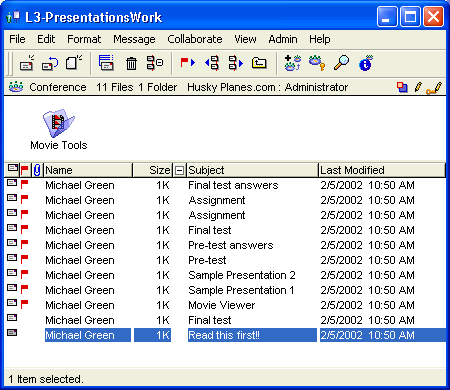450x390 pixels.
Task: Click the Reply toolbar icon
Action: pyautogui.click(x=50, y=63)
